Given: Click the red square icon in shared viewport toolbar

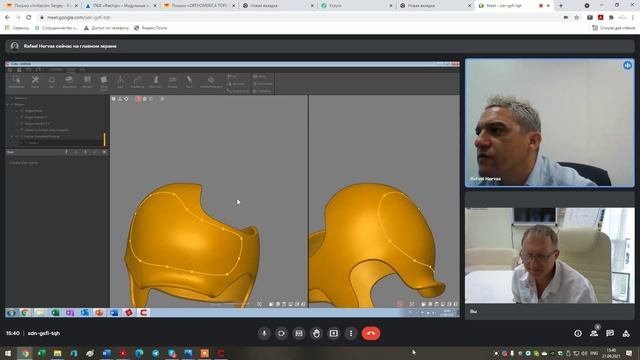Looking at the screenshot, I should pos(138,99).
